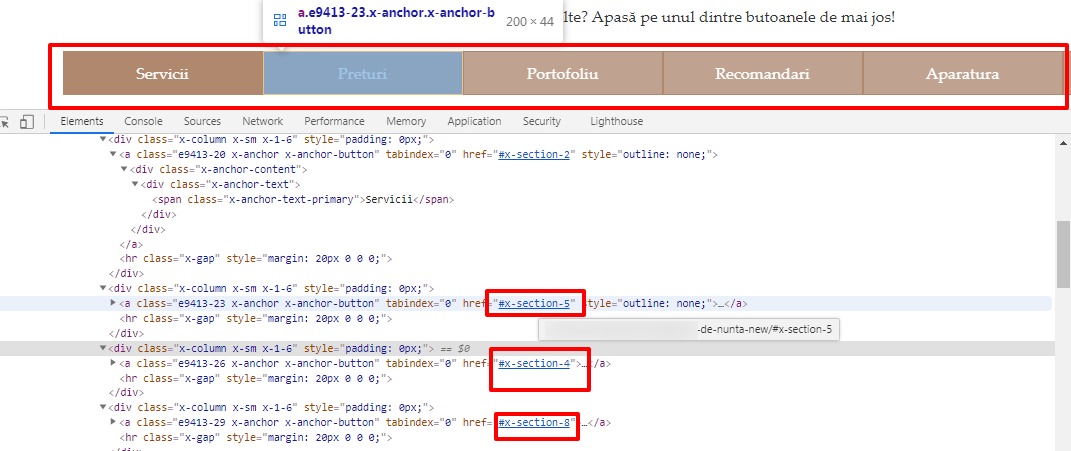
Task: Open the Application tab
Action: click(474, 121)
